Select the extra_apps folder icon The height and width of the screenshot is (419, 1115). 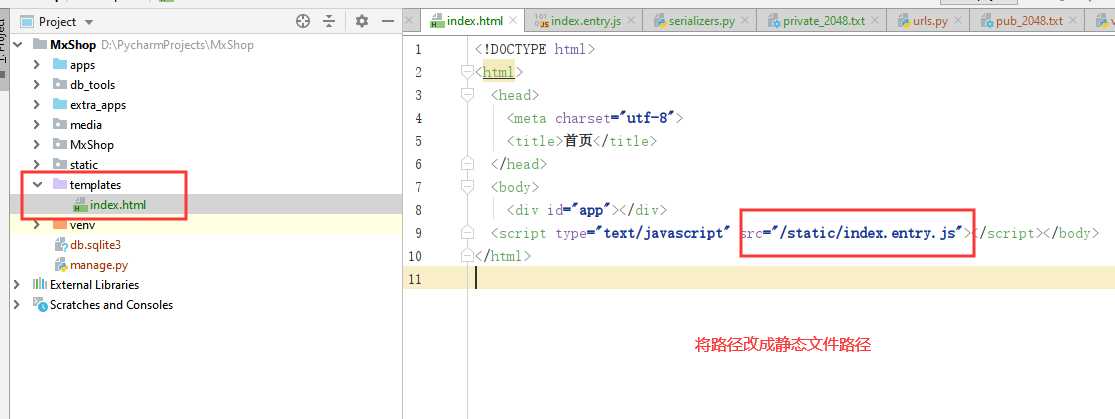[60, 105]
